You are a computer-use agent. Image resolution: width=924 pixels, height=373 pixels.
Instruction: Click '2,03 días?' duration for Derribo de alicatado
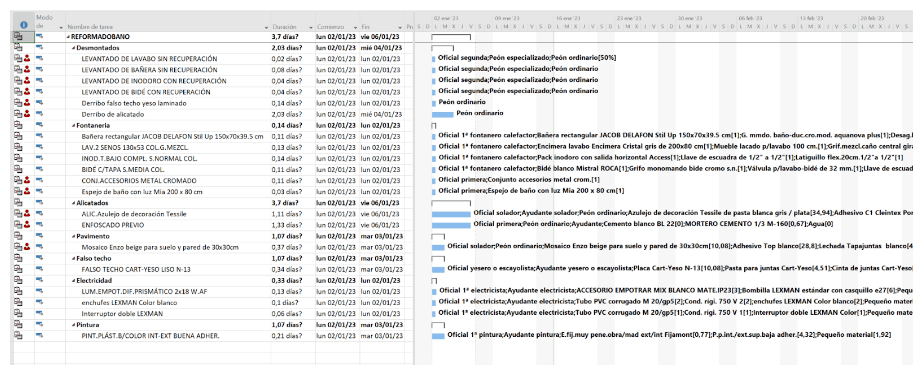pyautogui.click(x=287, y=114)
